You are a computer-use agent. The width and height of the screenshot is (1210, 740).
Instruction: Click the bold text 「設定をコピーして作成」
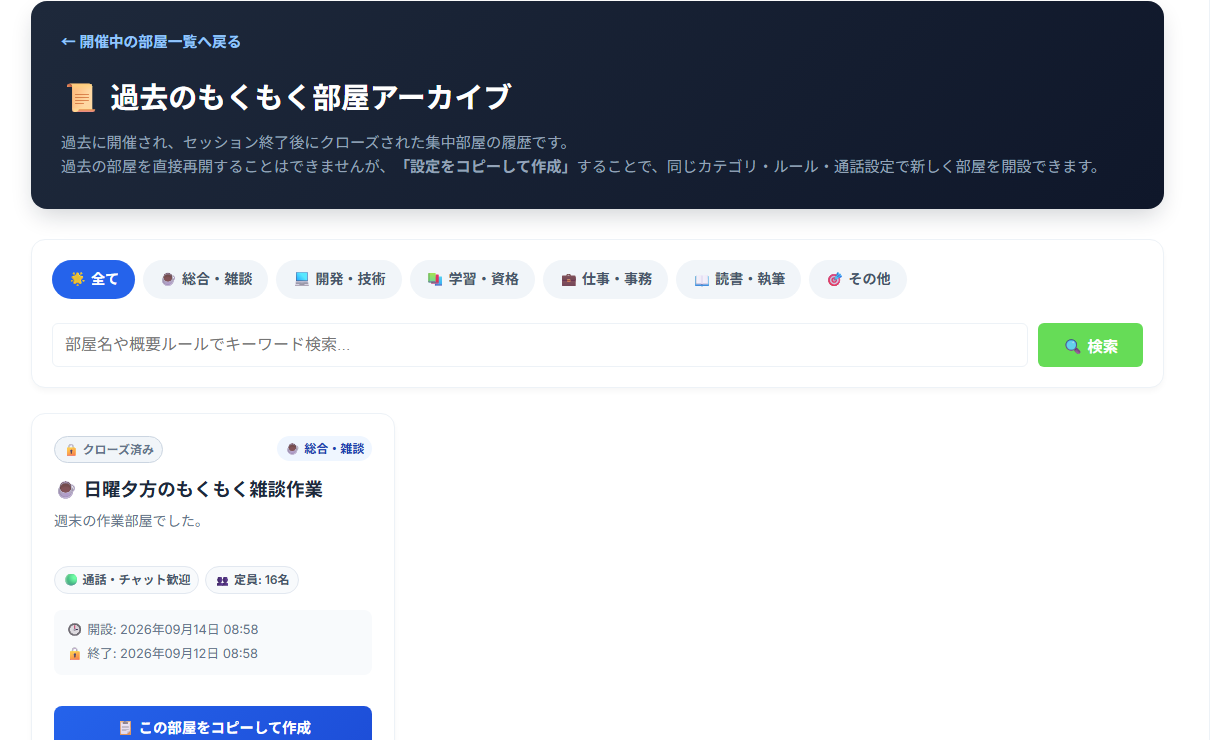[x=487, y=167]
